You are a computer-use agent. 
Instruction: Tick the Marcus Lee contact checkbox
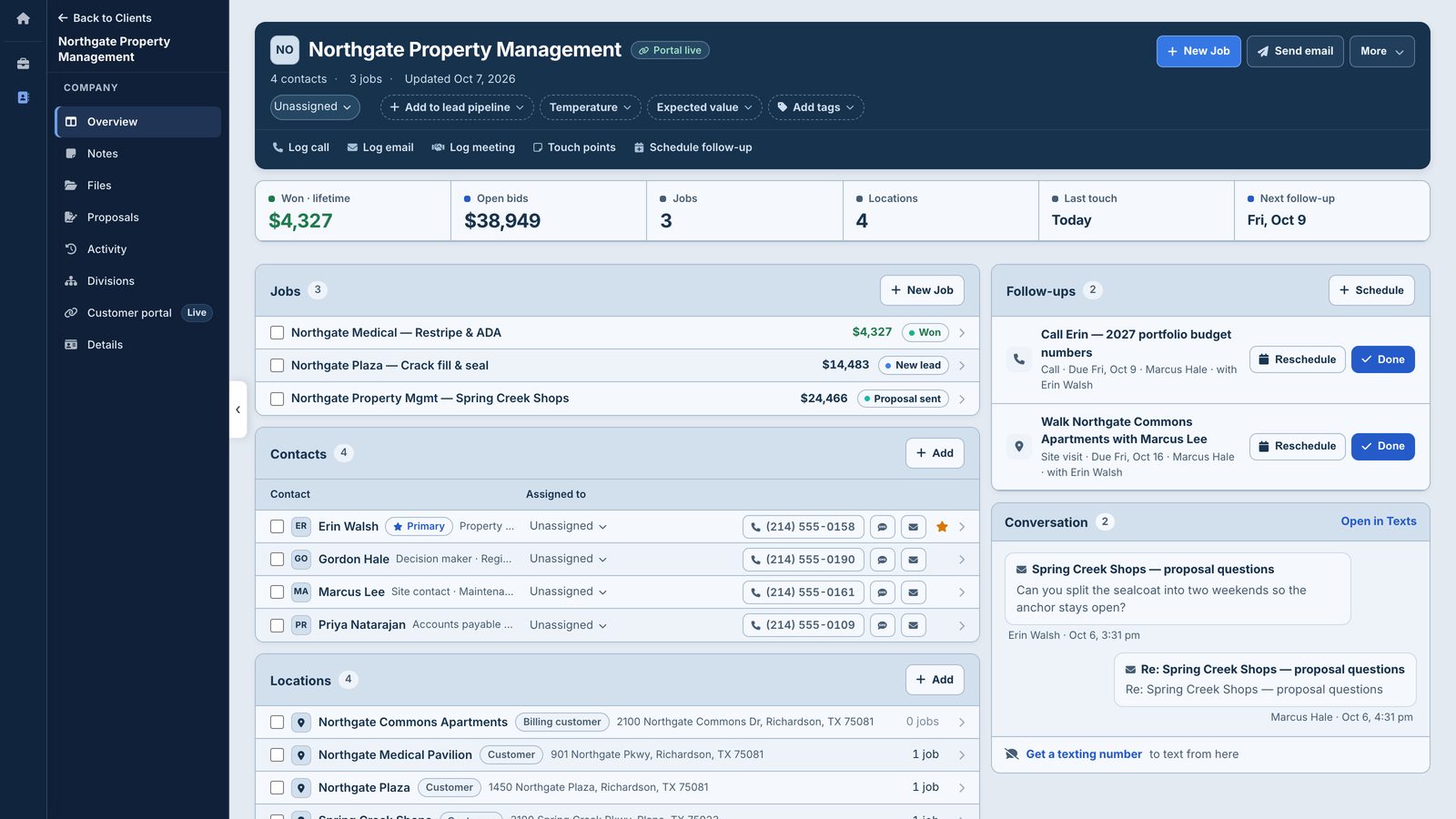277,592
